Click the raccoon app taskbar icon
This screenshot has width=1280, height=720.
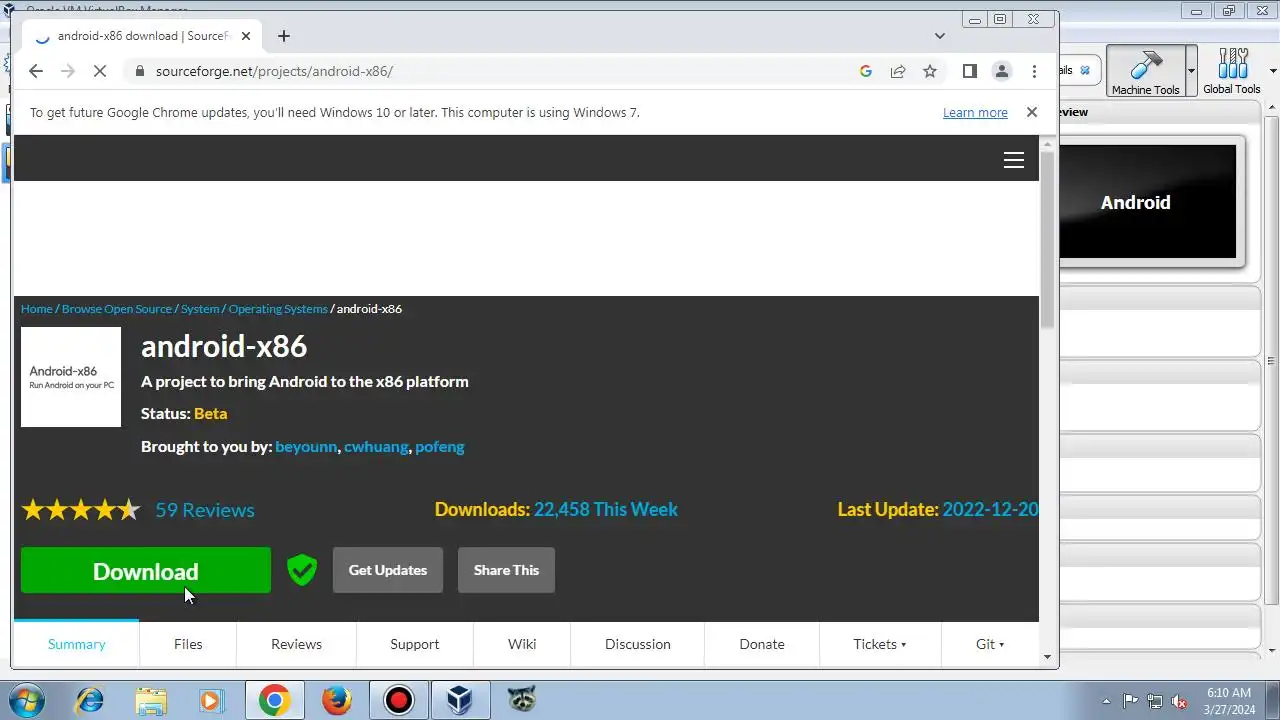[521, 698]
